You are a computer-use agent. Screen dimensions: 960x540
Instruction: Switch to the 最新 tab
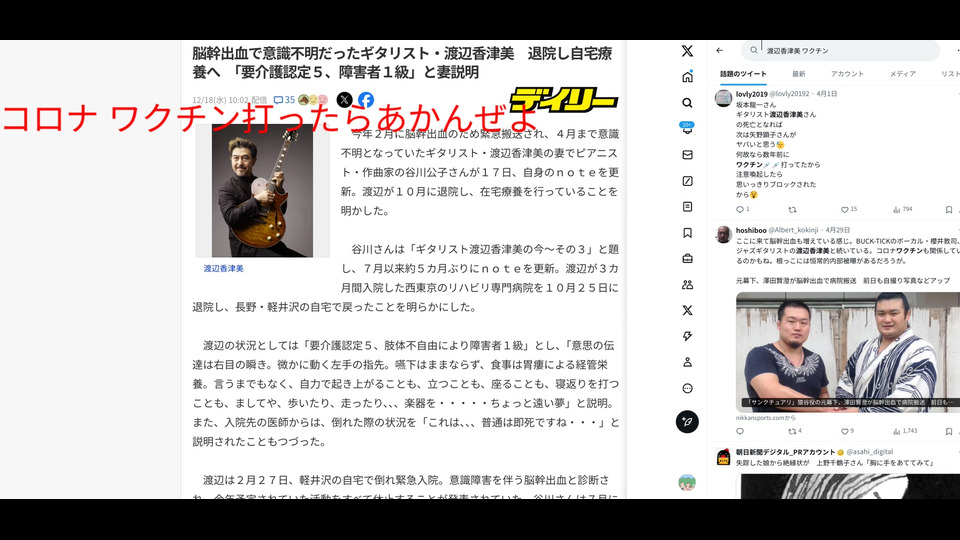pyautogui.click(x=798, y=74)
